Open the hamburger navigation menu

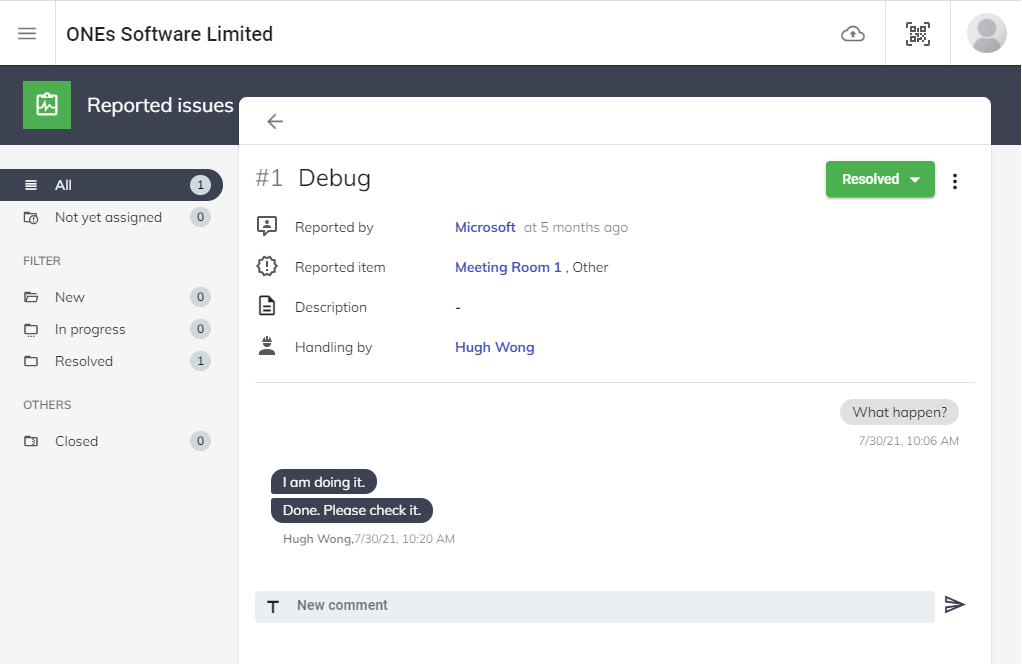click(27, 33)
